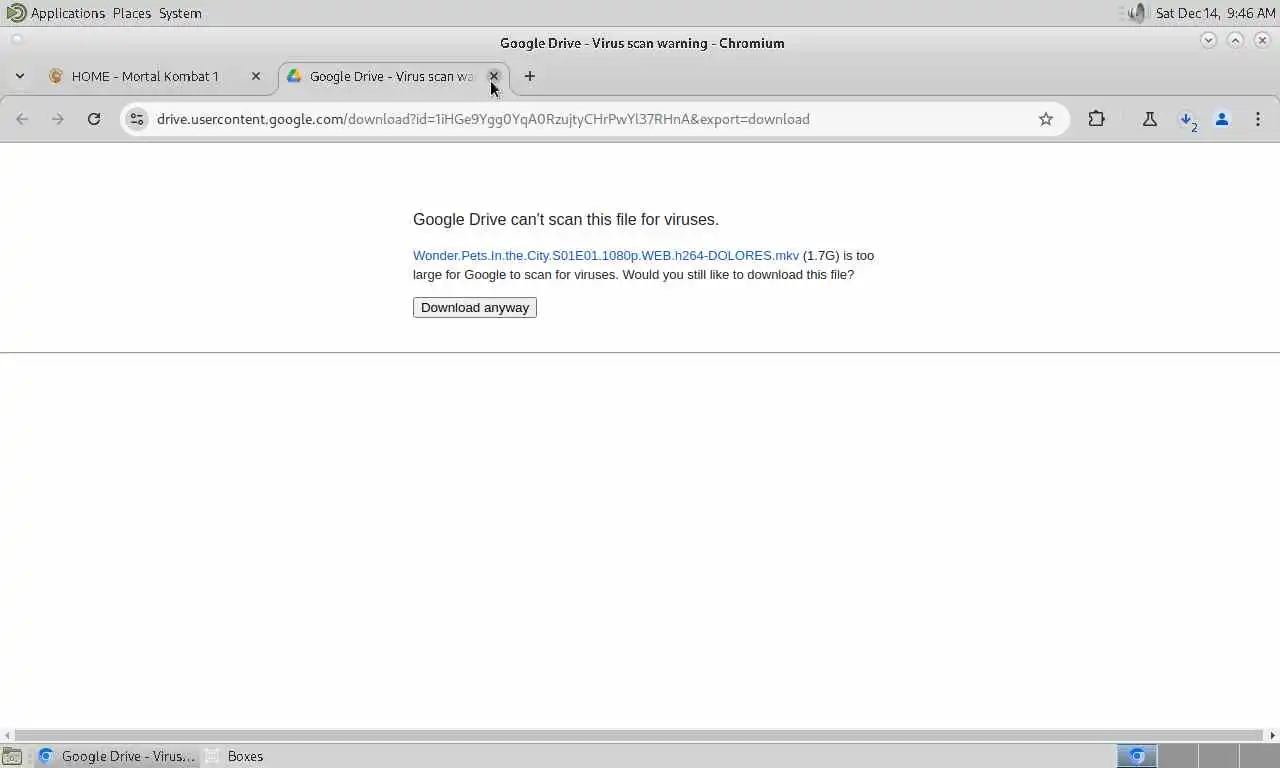Open the Chromium three-dot menu
This screenshot has height=768, width=1280.
(1258, 119)
